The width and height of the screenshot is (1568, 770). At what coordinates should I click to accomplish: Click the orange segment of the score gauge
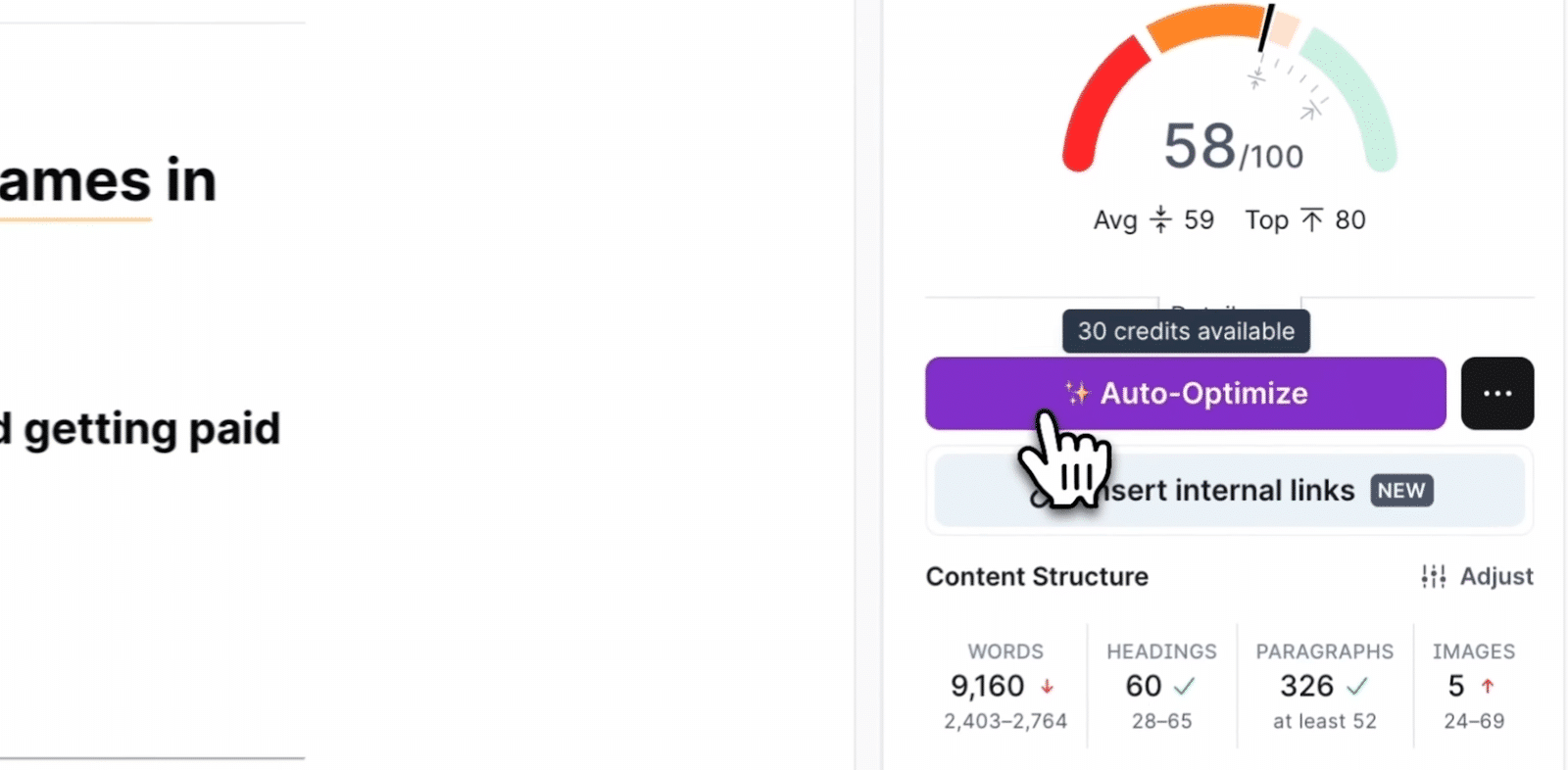(1205, 25)
